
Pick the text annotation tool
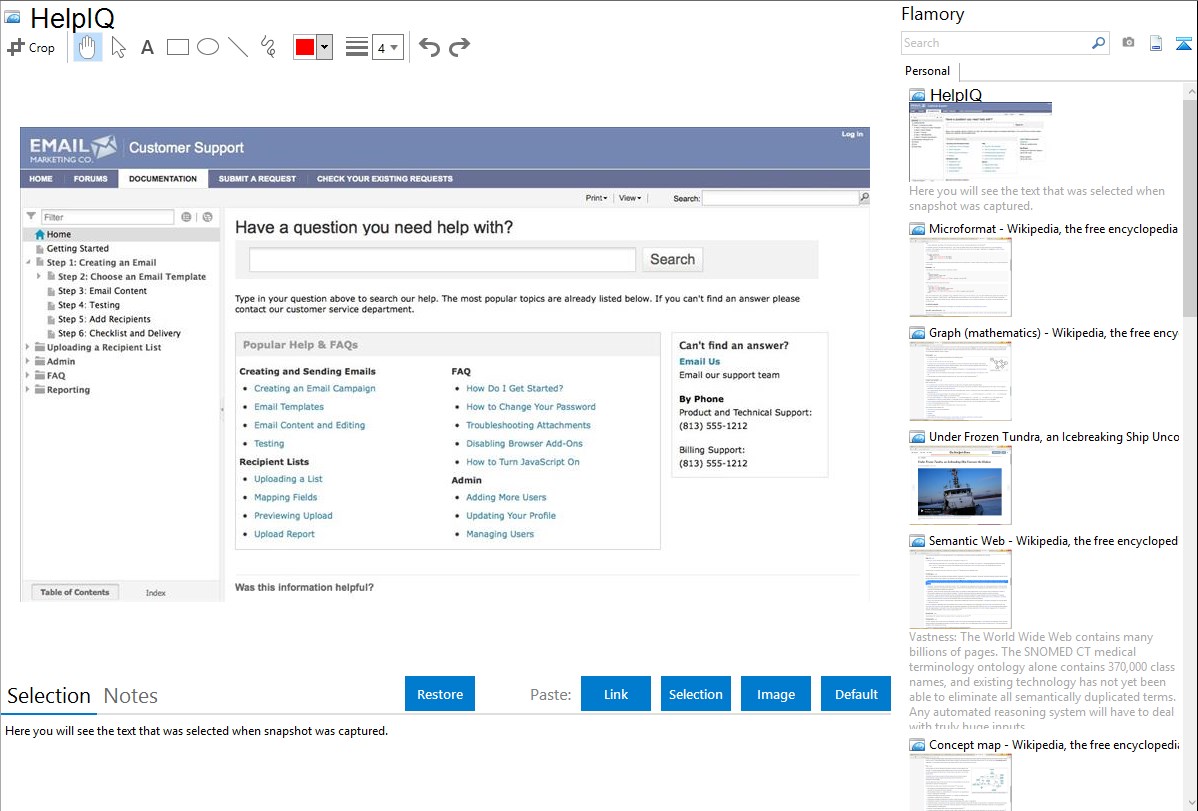[x=147, y=47]
